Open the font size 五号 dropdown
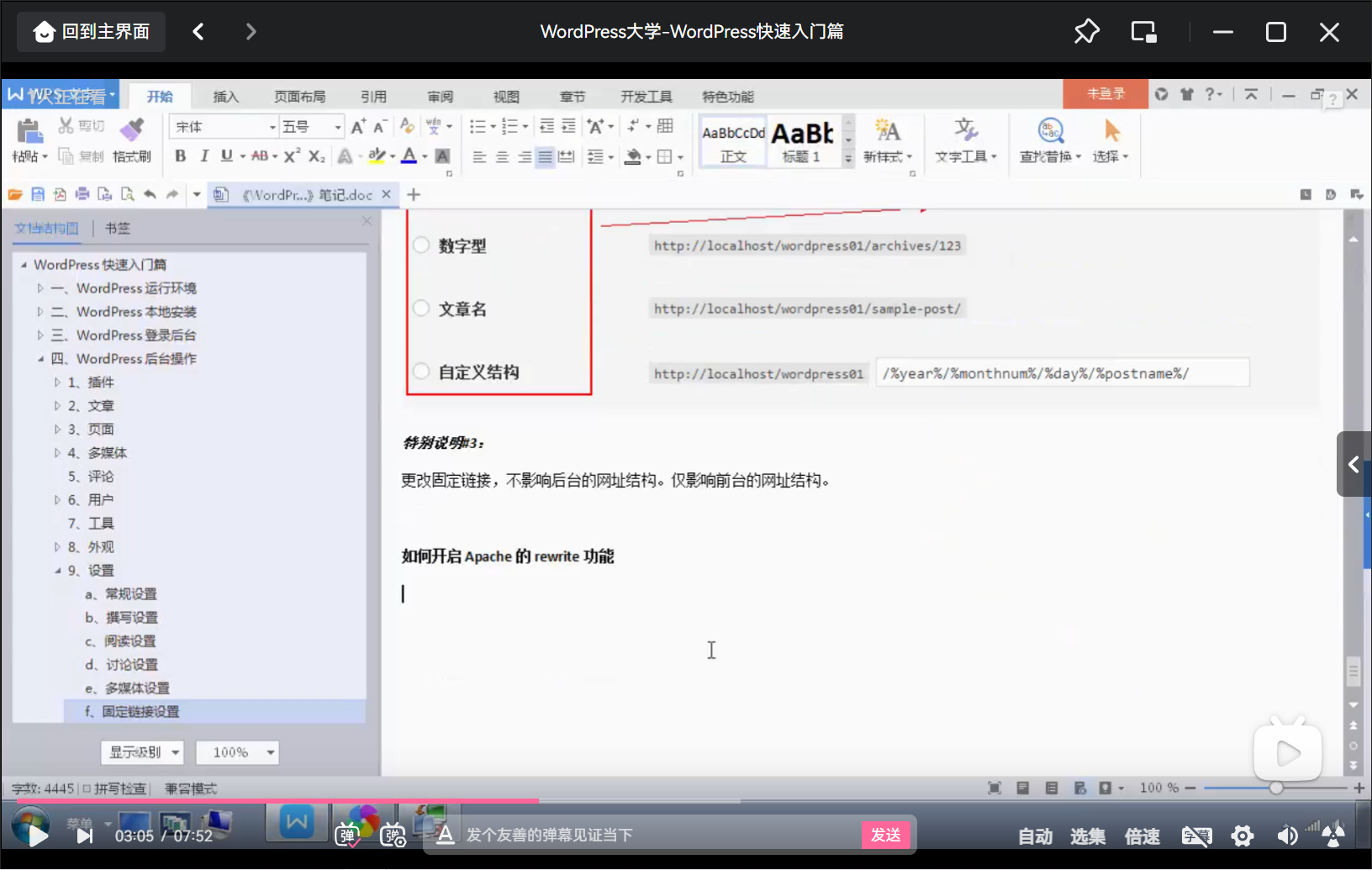 click(338, 127)
